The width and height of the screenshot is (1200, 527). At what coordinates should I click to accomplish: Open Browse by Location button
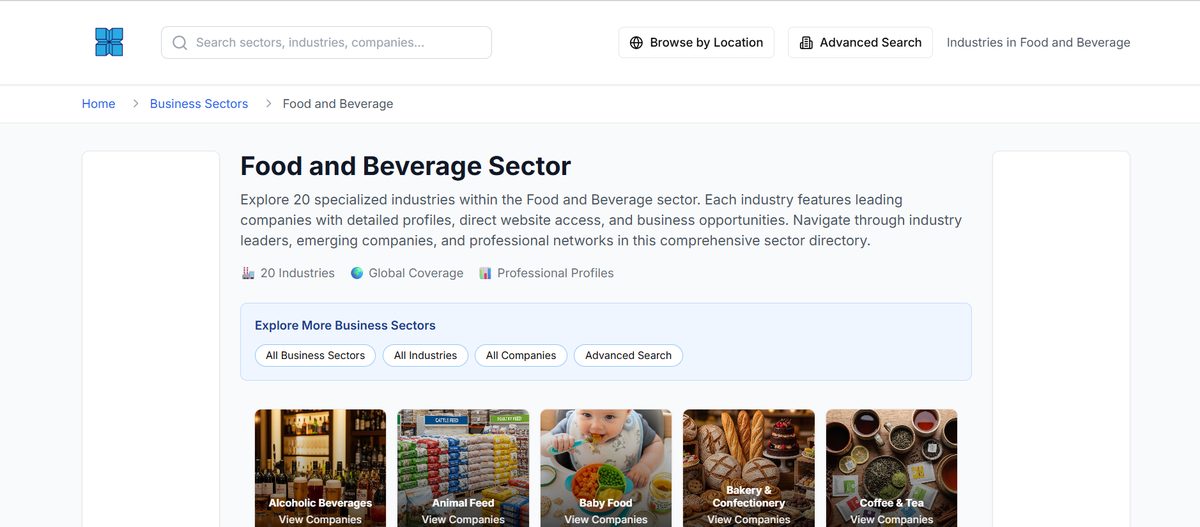click(x=696, y=42)
